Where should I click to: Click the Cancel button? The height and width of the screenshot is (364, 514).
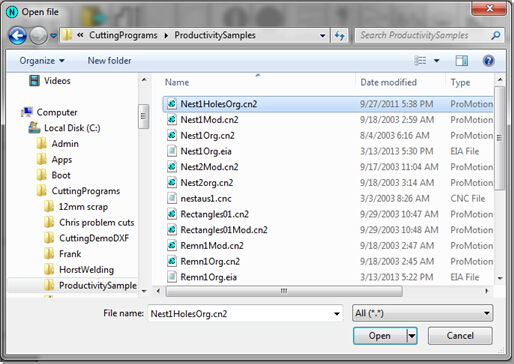click(460, 336)
